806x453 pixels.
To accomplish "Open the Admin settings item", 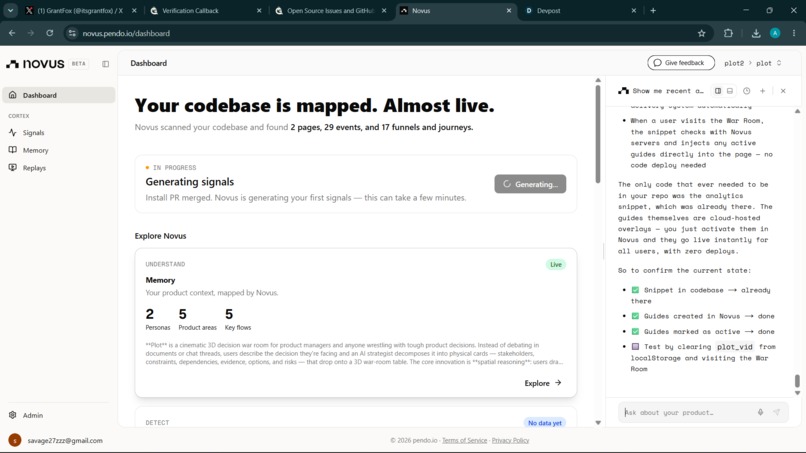I will [x=33, y=415].
